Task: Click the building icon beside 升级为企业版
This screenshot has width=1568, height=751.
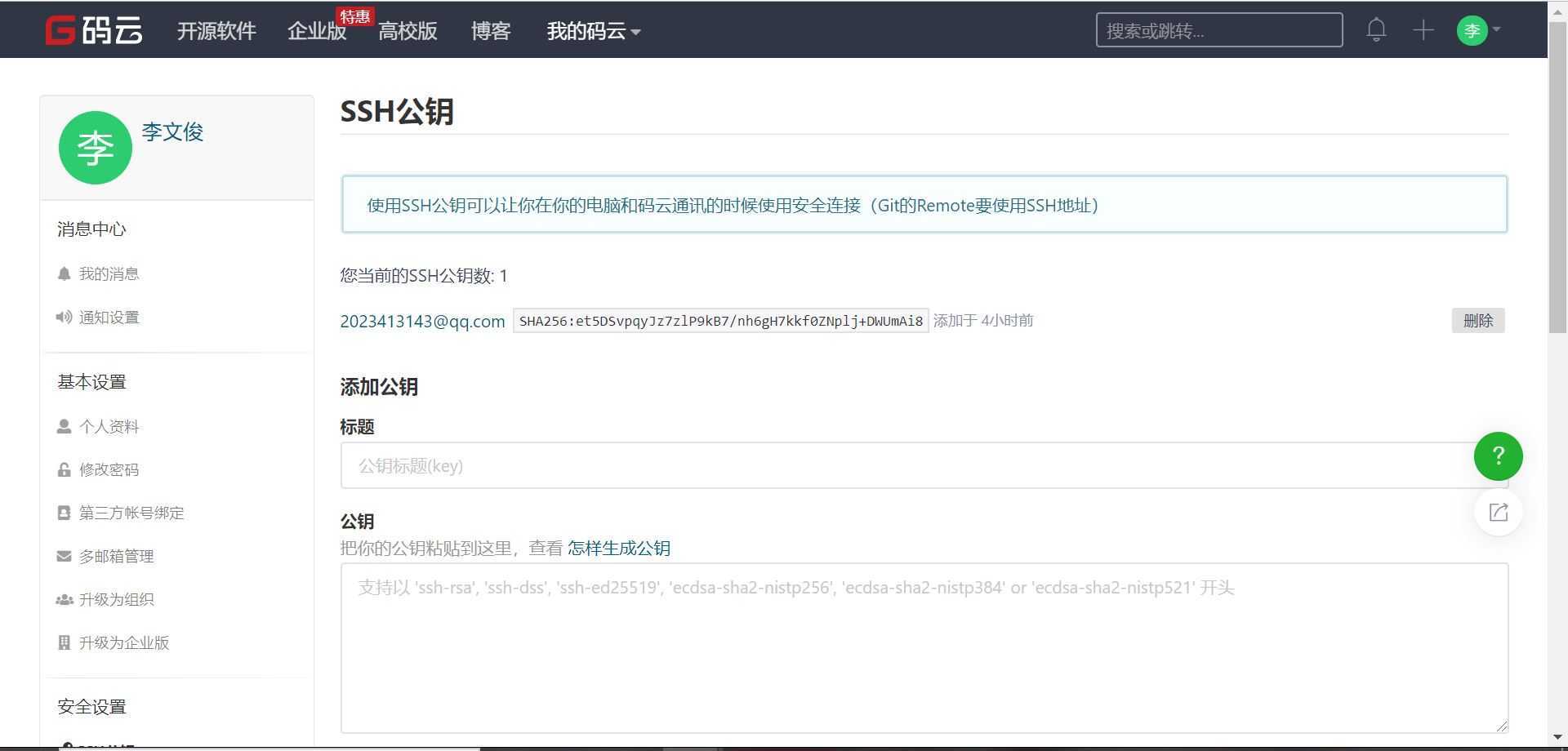Action: [x=64, y=642]
